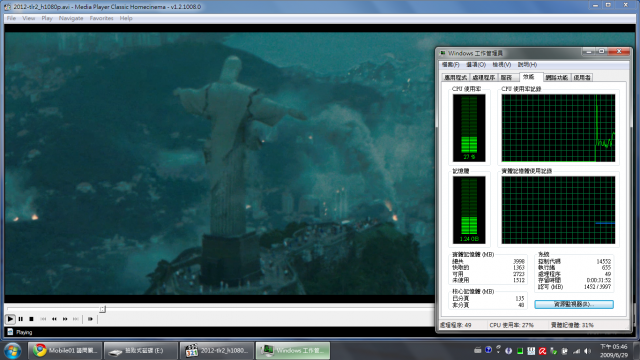Stop the video playback
Viewport: 640px width, 360px height.
click(31, 319)
